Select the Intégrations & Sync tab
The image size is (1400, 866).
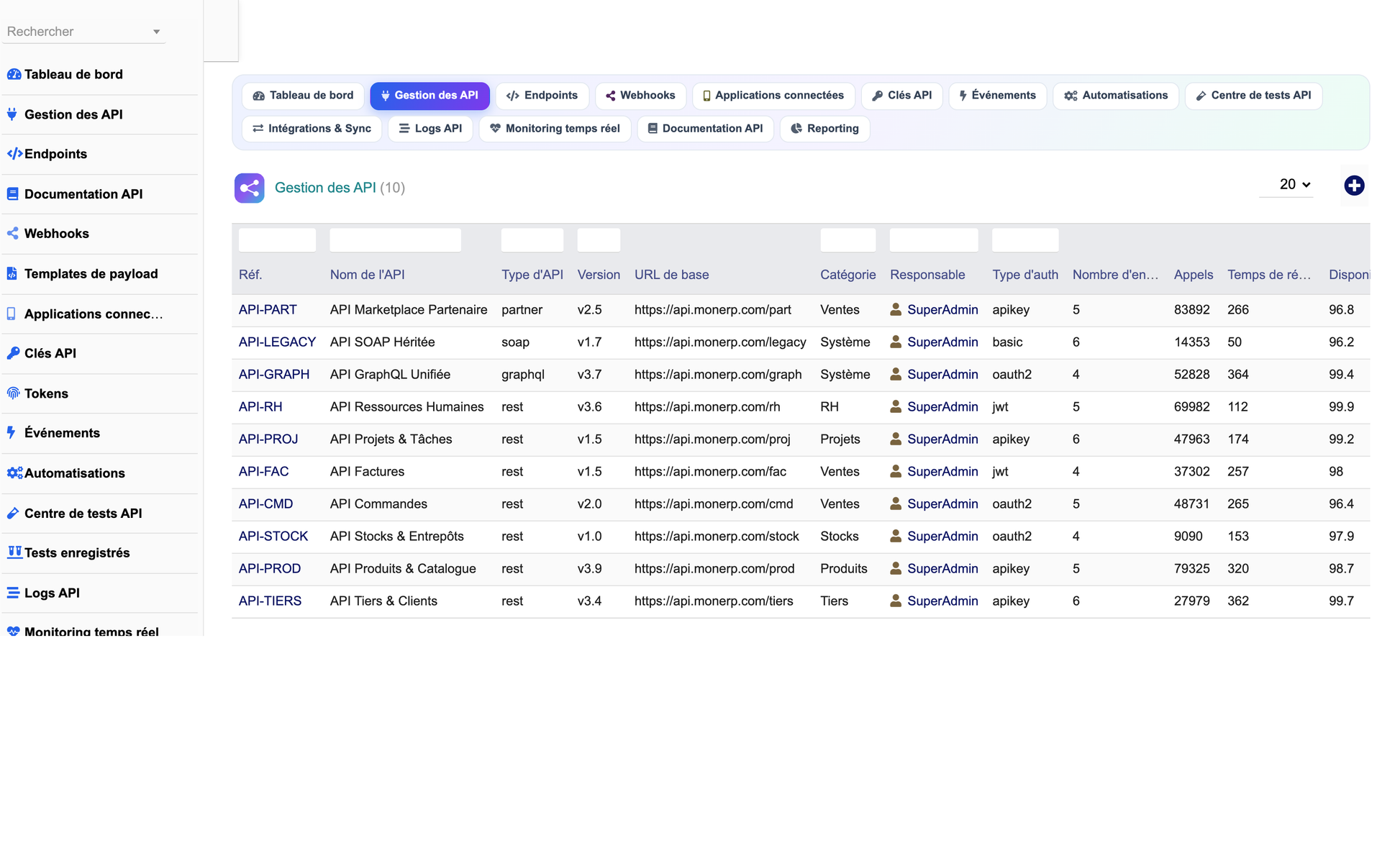click(312, 129)
